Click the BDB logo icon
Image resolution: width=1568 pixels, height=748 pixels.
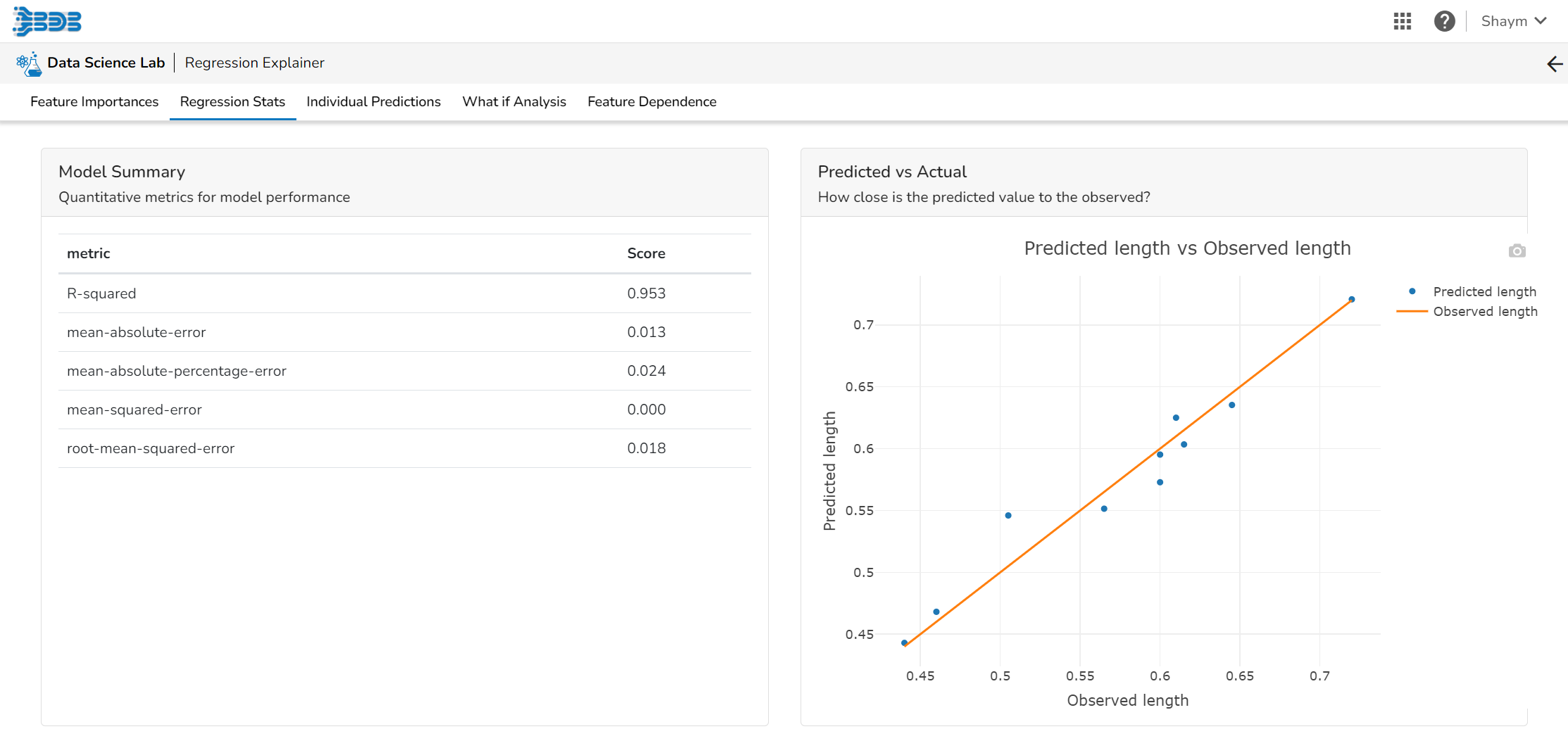pos(46,20)
